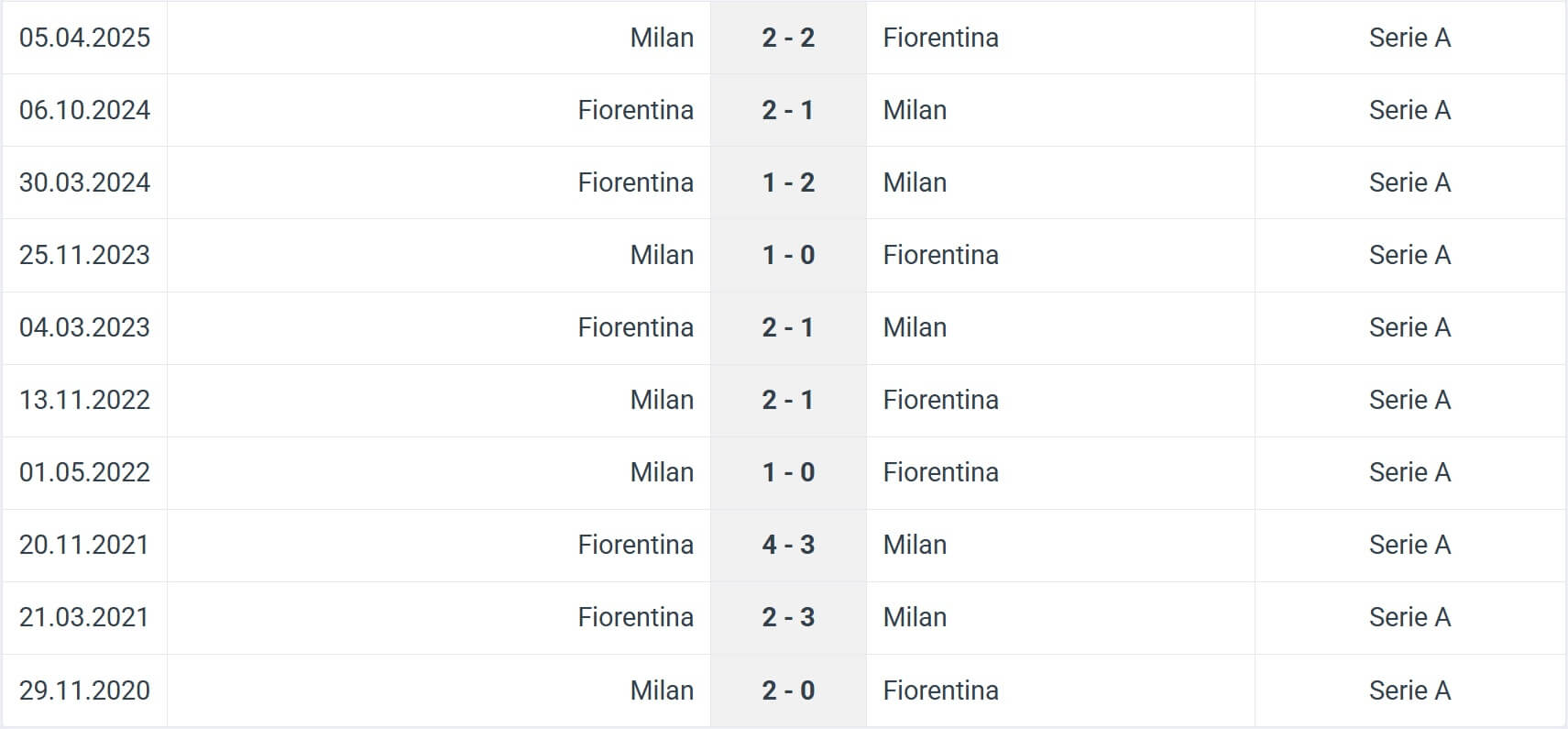Click the date 13.11.2022
Viewport: 1568px width, 729px height.
pyautogui.click(x=84, y=400)
